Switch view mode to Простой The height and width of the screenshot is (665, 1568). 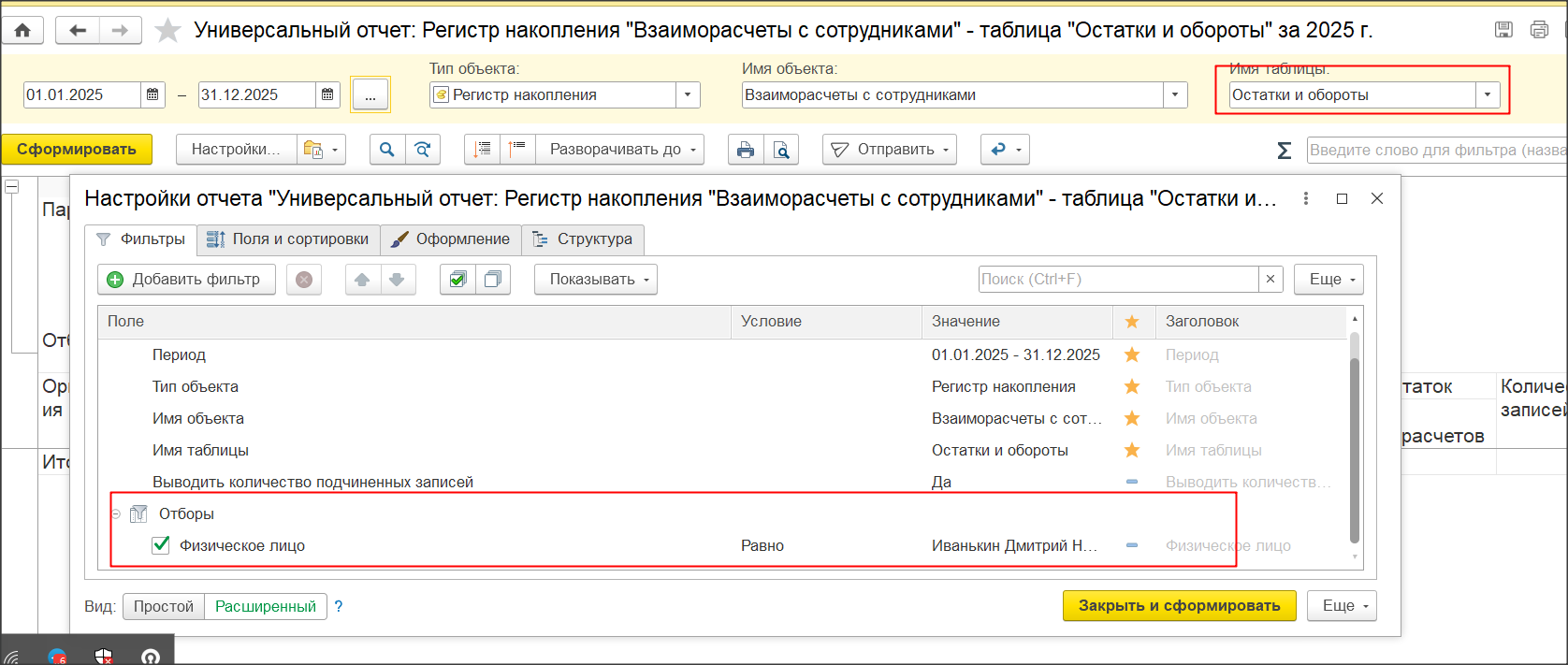coord(164,606)
